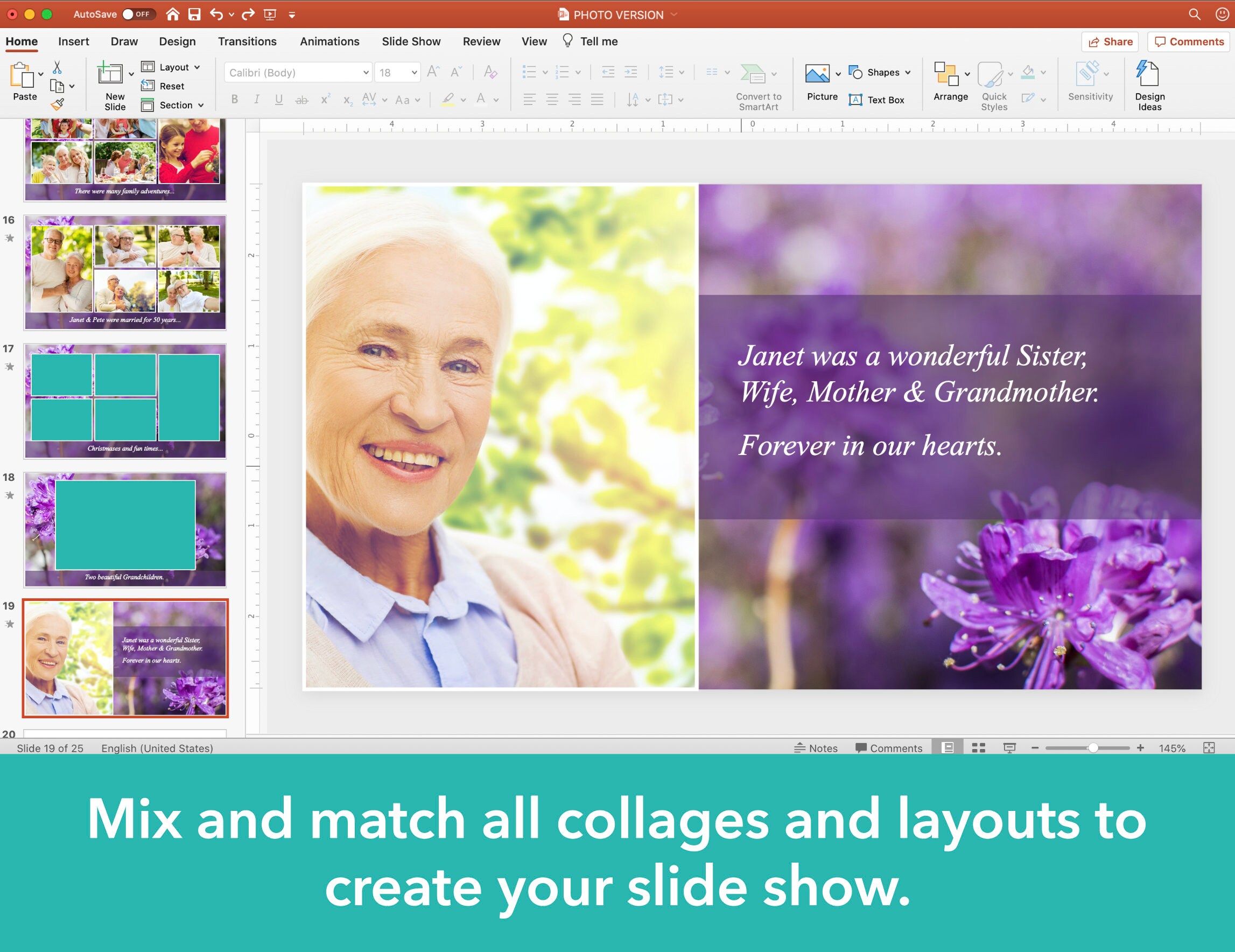Toggle bold formatting
The image size is (1235, 952).
[234, 100]
